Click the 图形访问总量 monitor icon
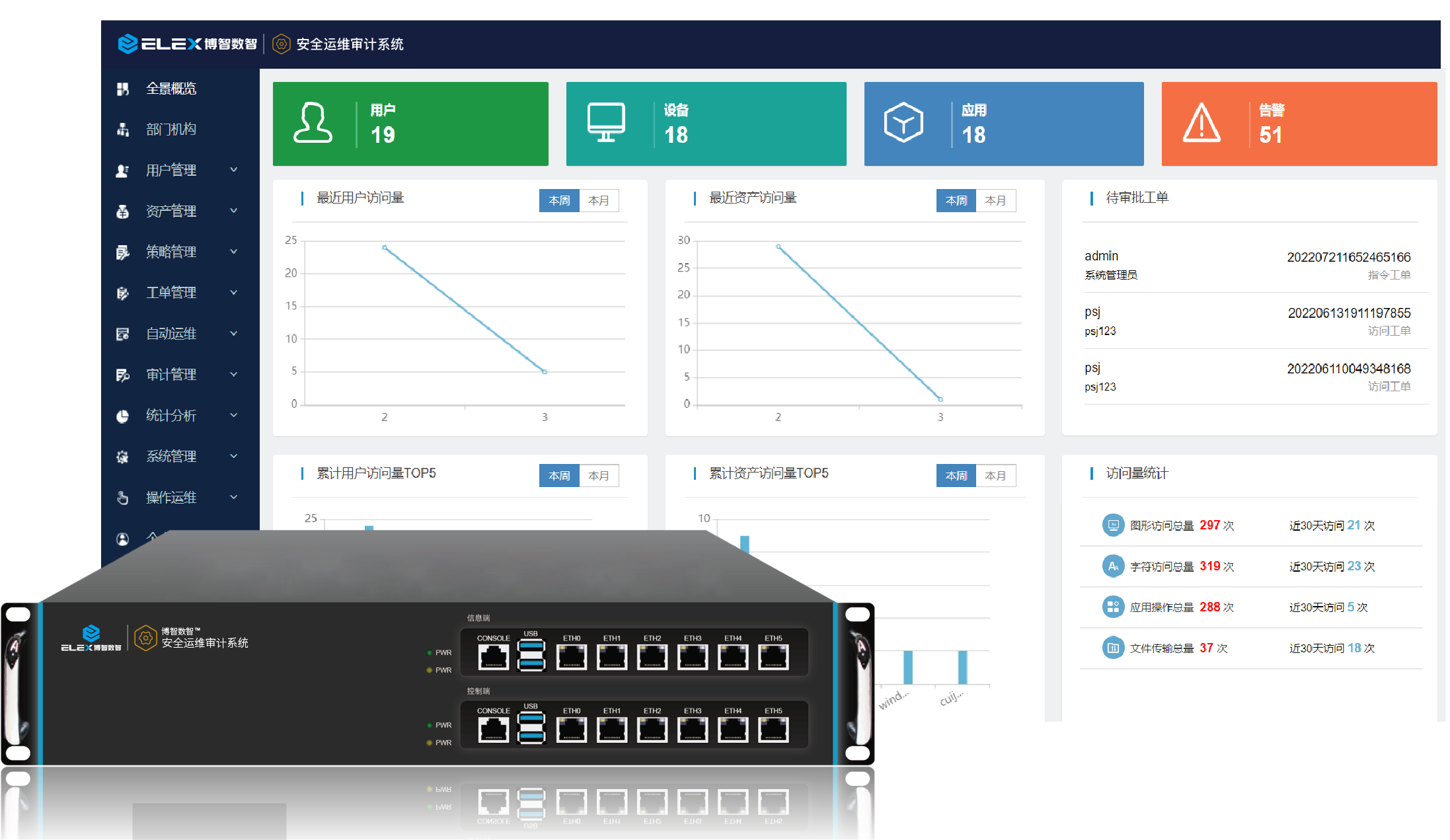 [1113, 525]
